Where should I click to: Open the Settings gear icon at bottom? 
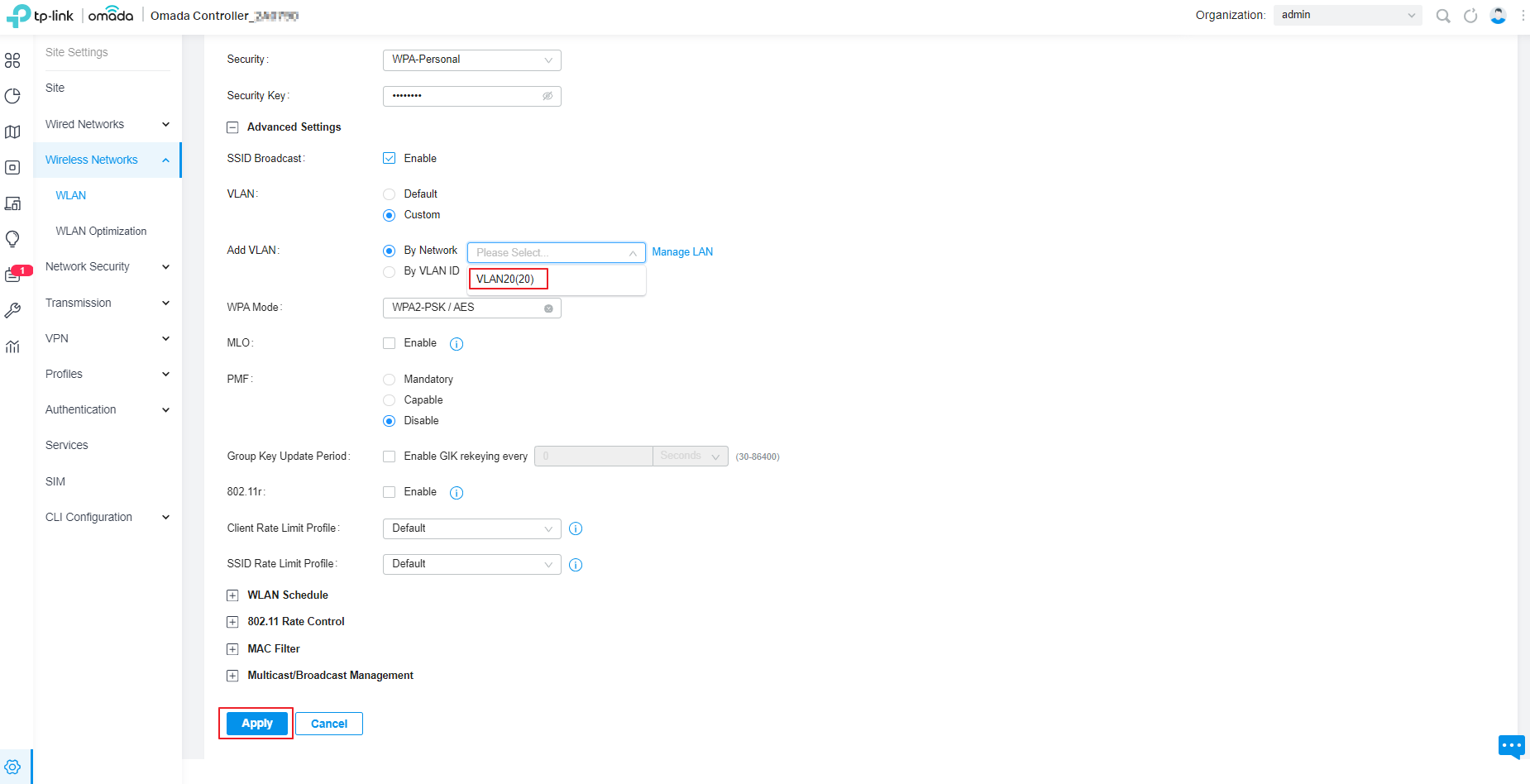click(x=12, y=767)
